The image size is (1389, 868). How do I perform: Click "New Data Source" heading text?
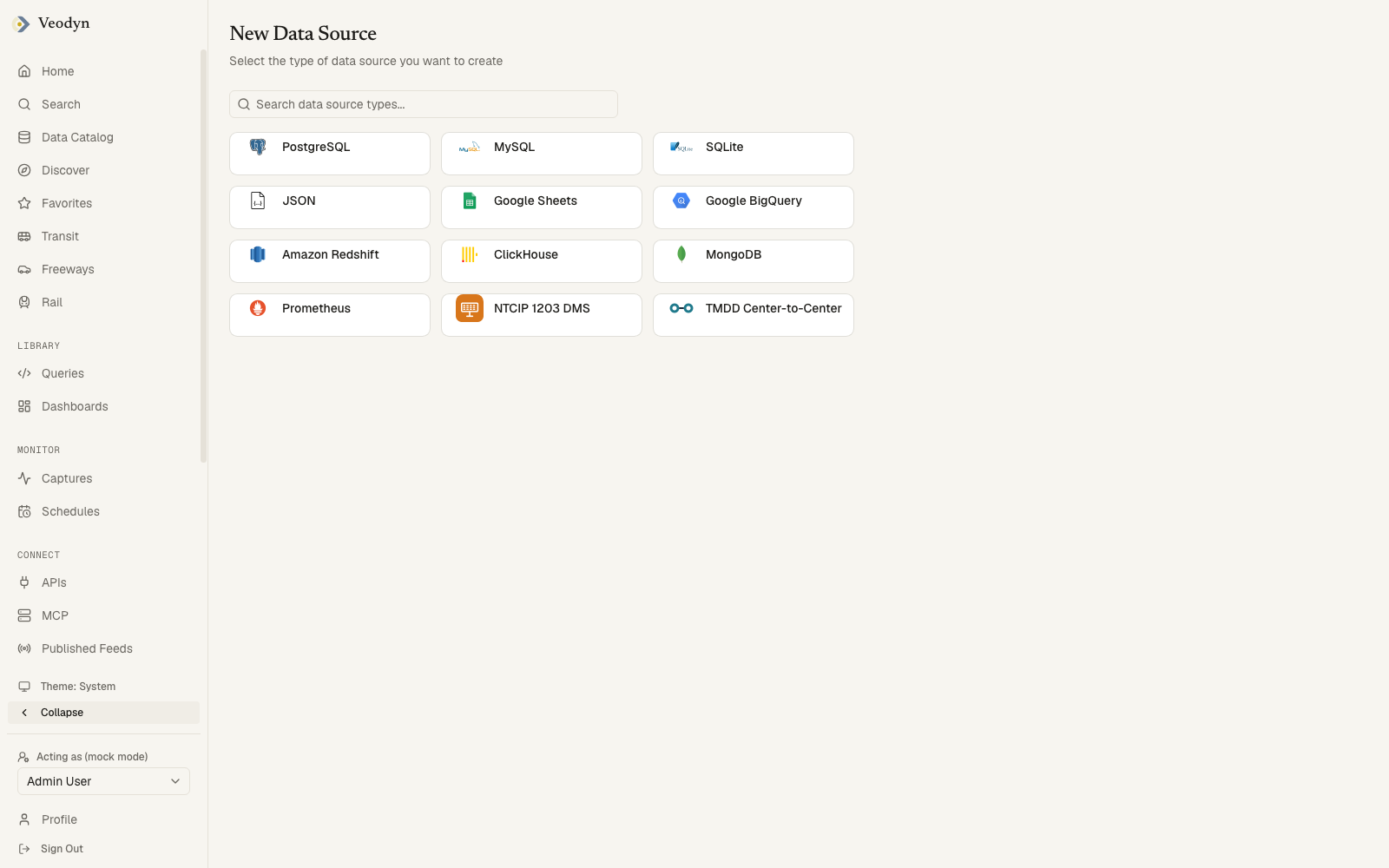coord(303,33)
